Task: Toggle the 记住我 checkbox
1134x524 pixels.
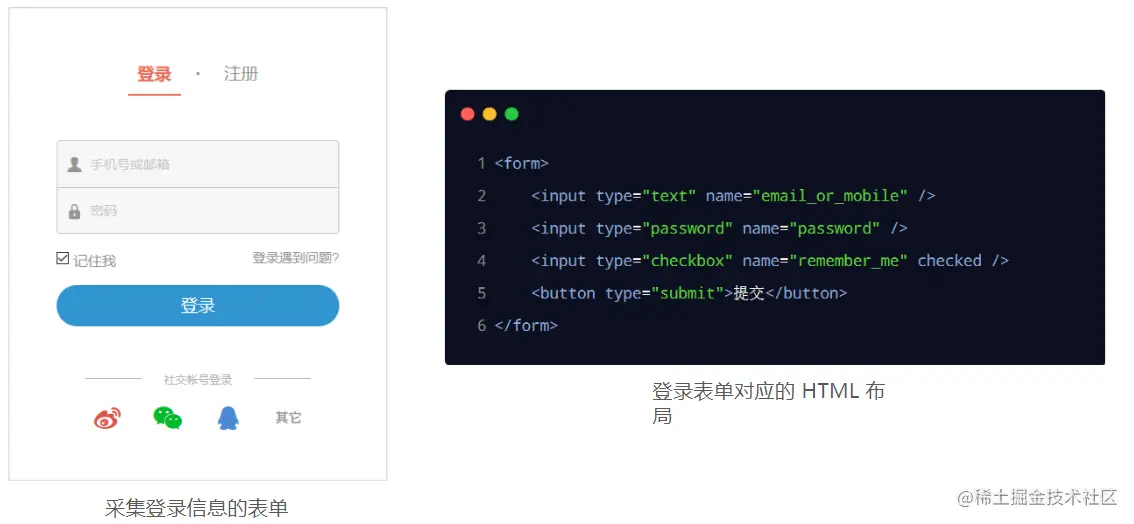Action: [62, 259]
